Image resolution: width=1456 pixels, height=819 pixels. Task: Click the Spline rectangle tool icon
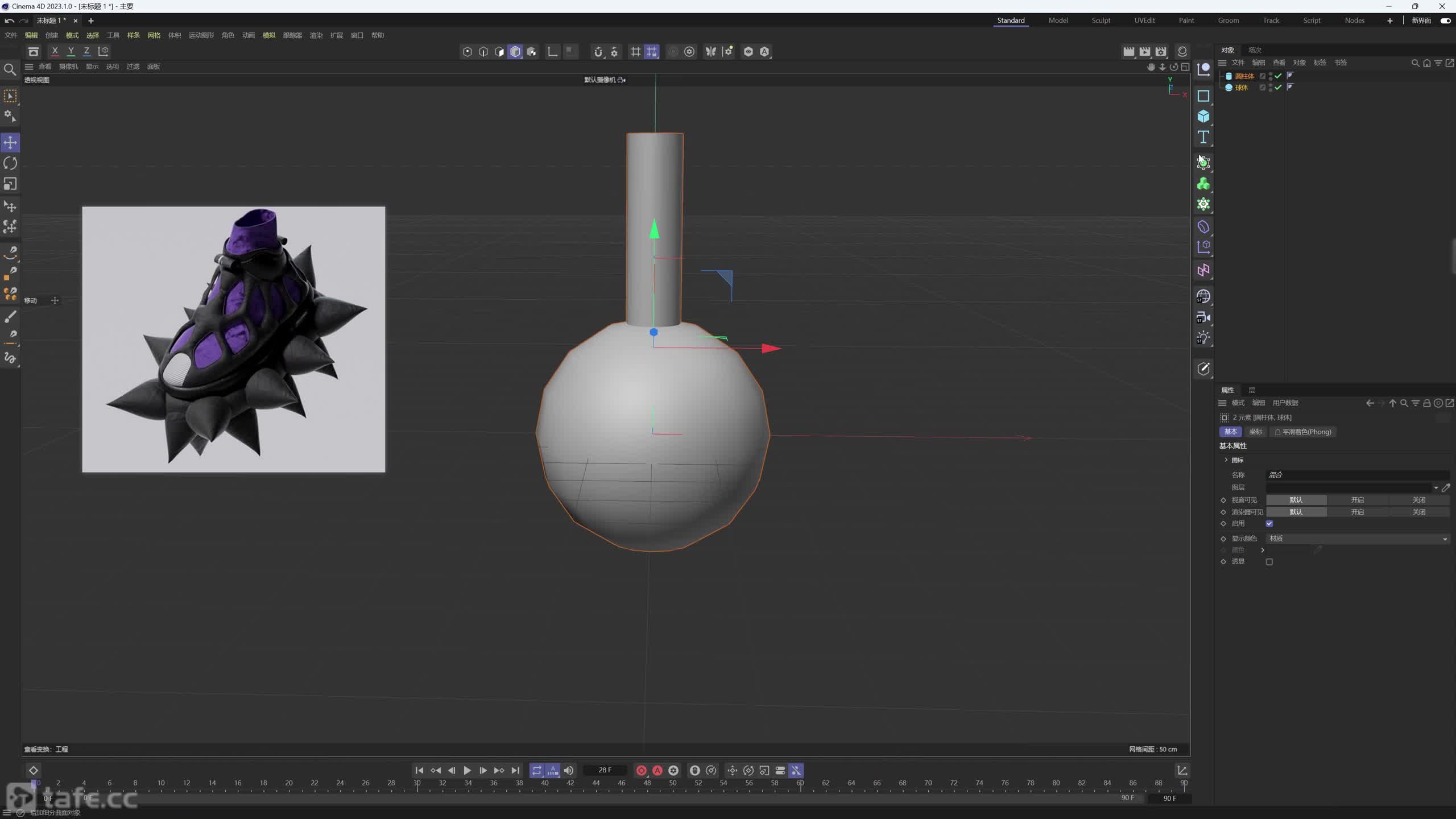(1203, 96)
